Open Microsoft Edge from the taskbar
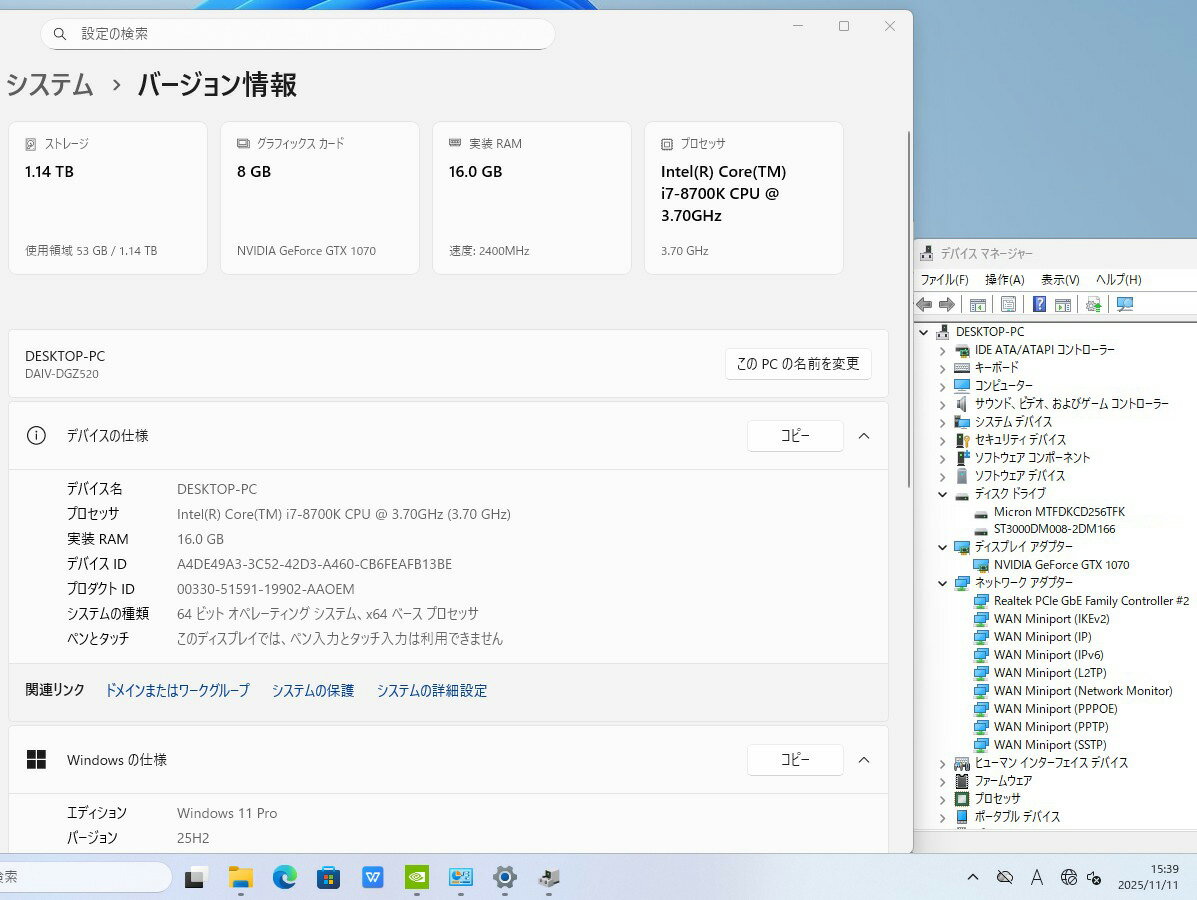 (285, 877)
